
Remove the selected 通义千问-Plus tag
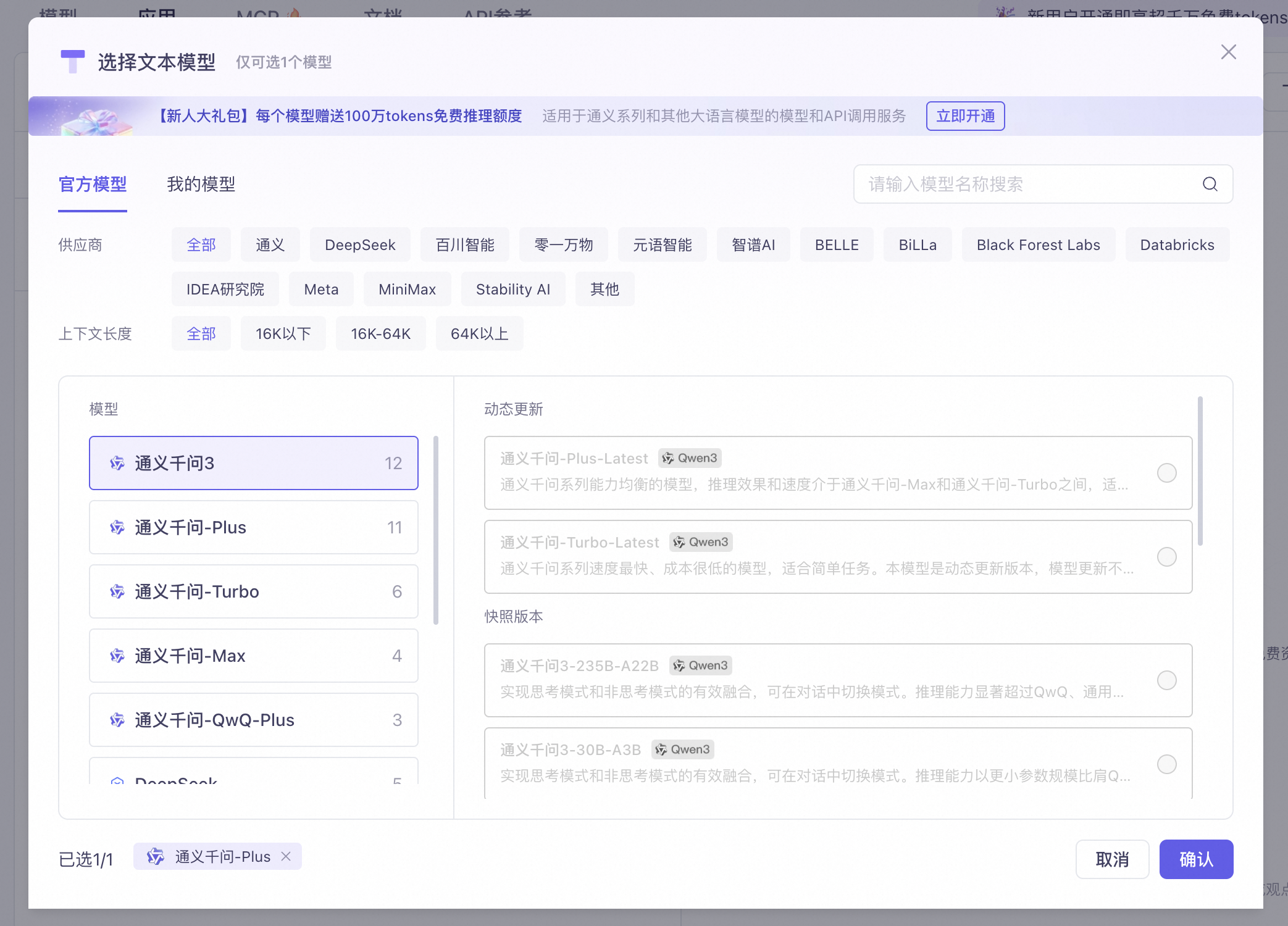pyautogui.click(x=286, y=856)
